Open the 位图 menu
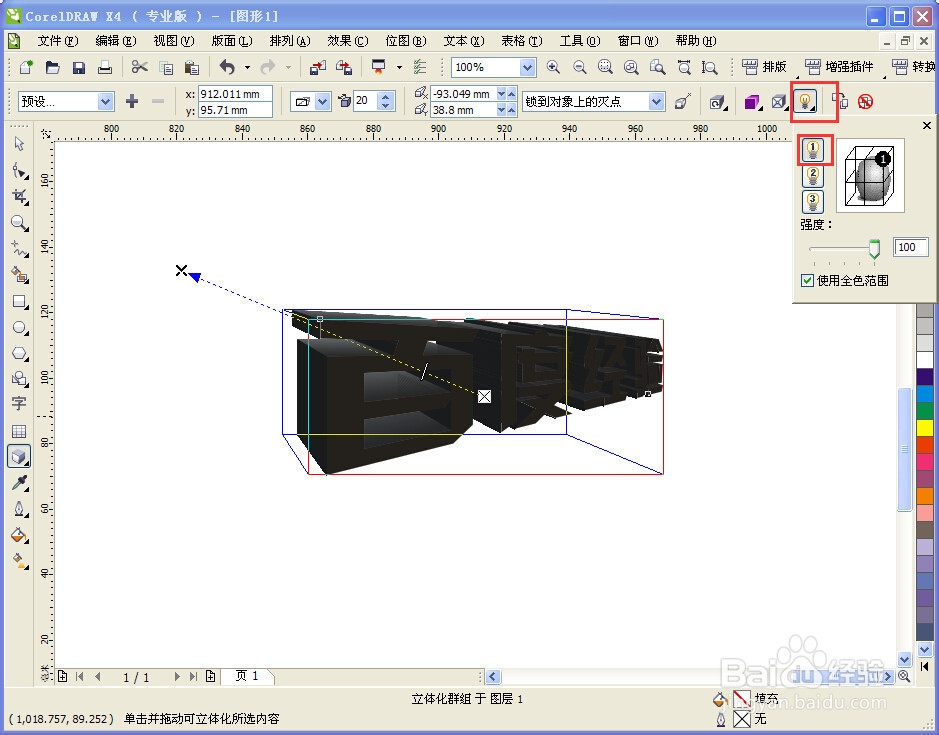939x735 pixels. coord(405,41)
